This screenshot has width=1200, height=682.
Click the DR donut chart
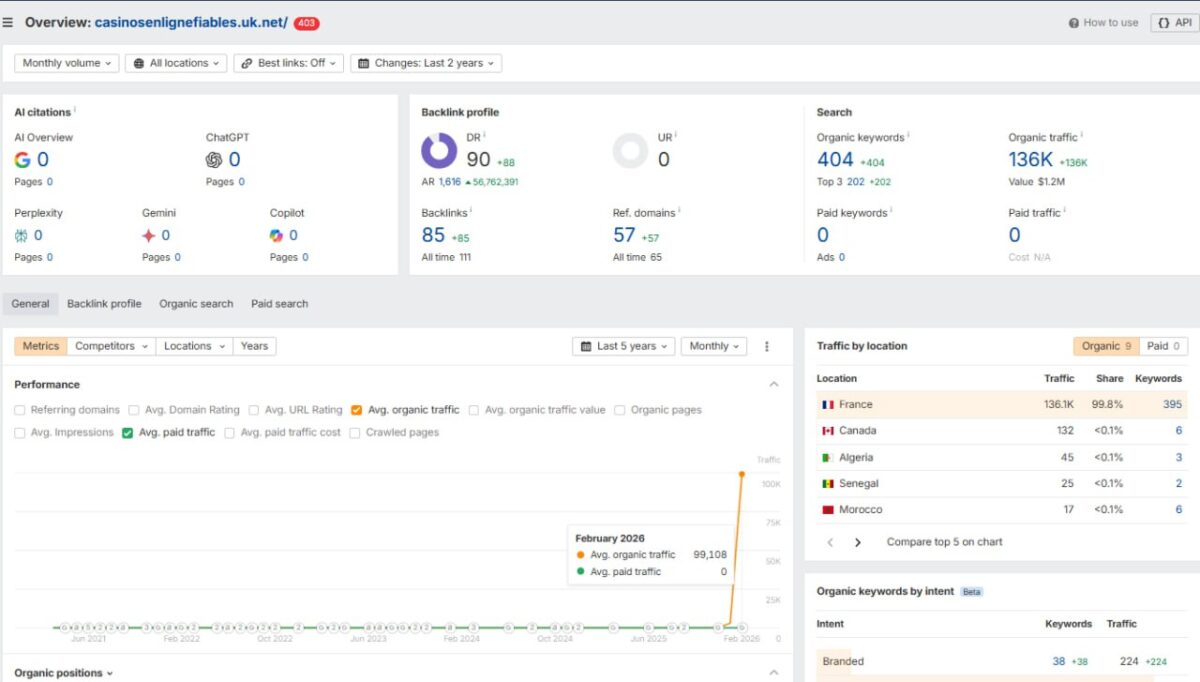click(x=439, y=151)
